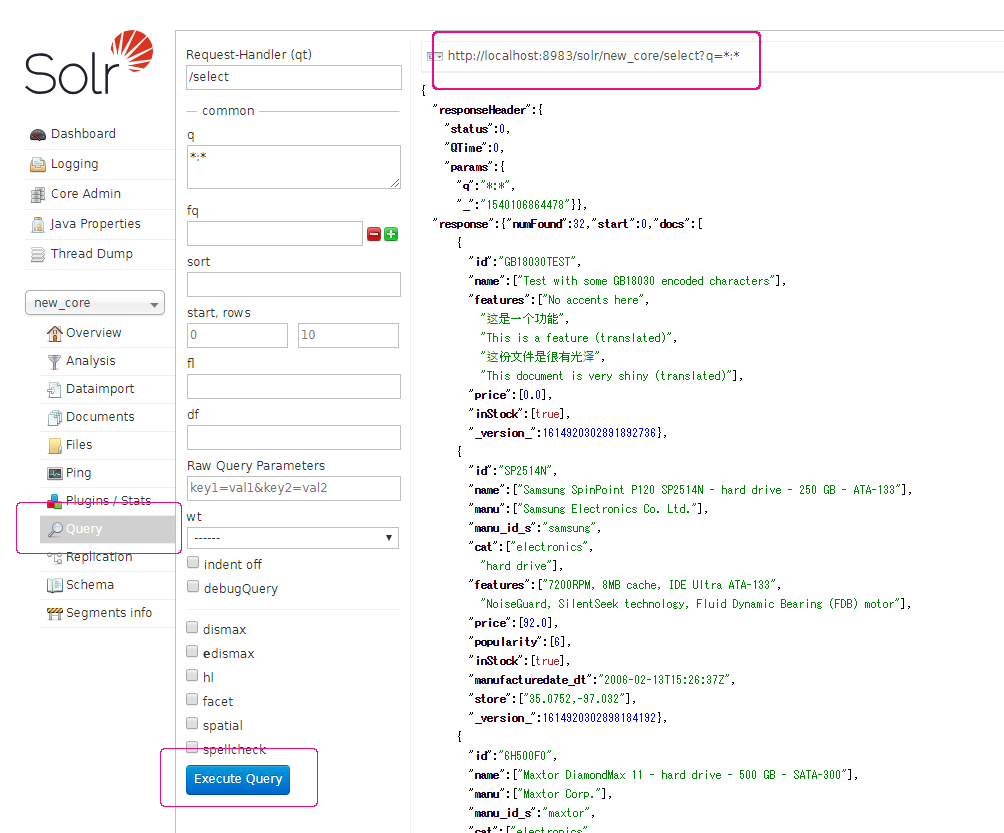
Task: Enable the spatial checkbox
Action: (x=192, y=724)
